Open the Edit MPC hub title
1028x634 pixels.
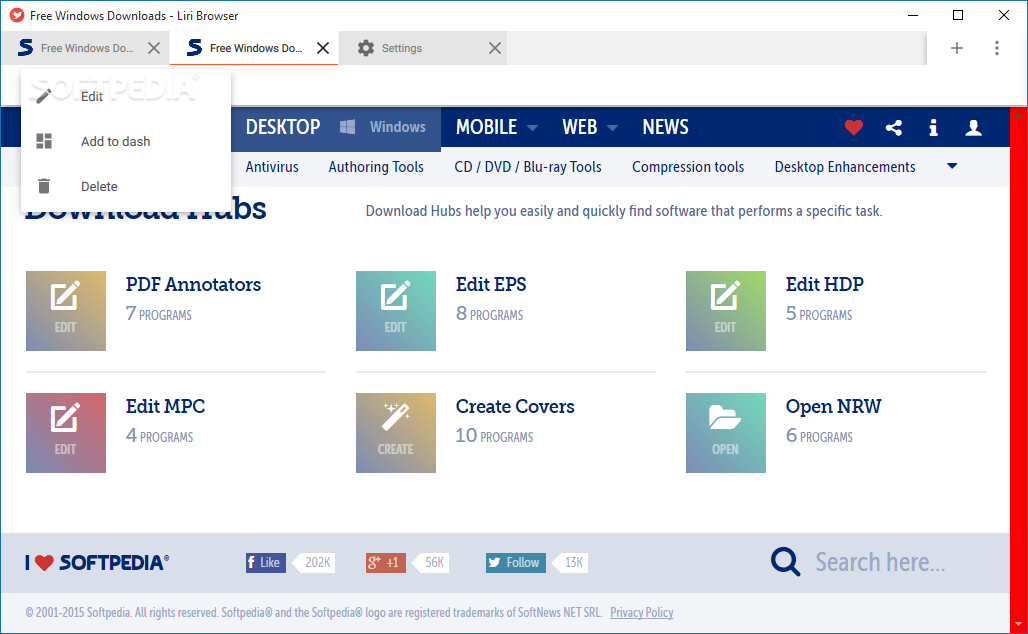pyautogui.click(x=165, y=406)
